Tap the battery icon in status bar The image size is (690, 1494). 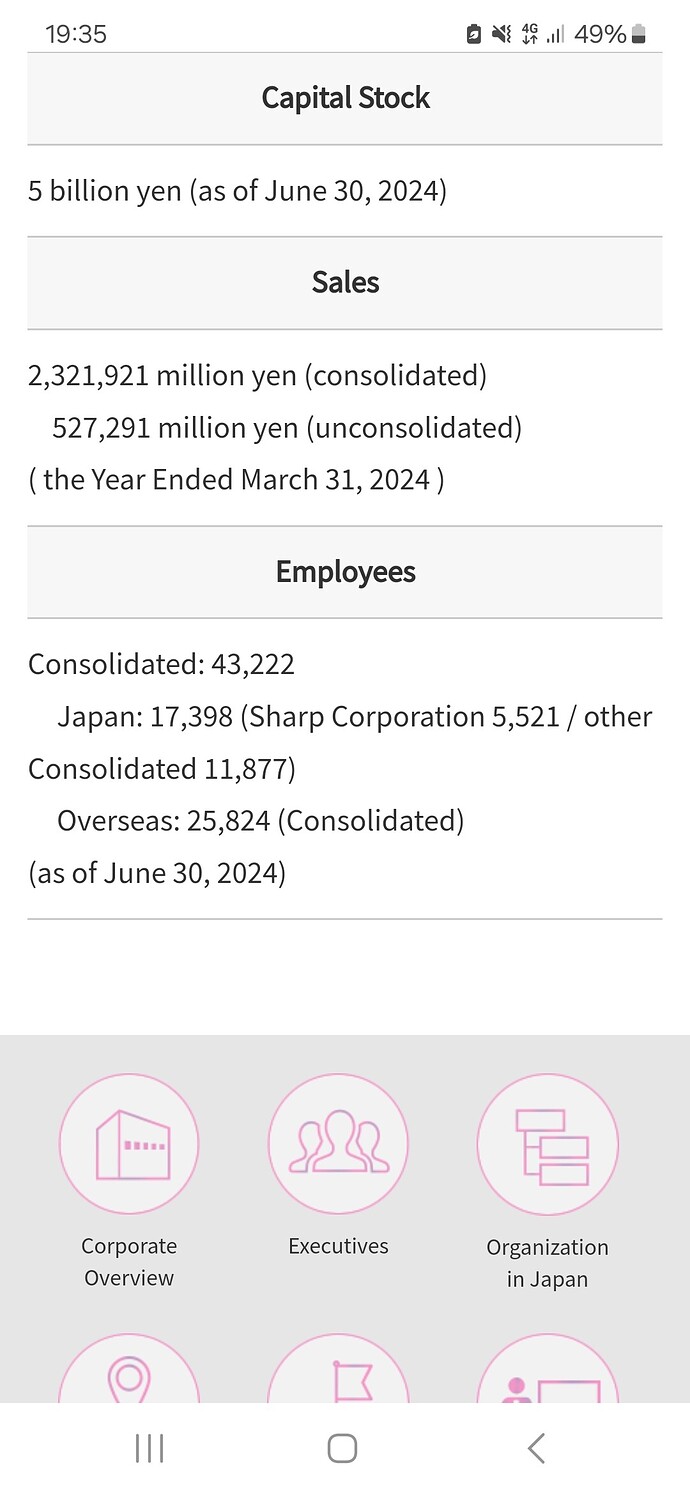[x=639, y=35]
